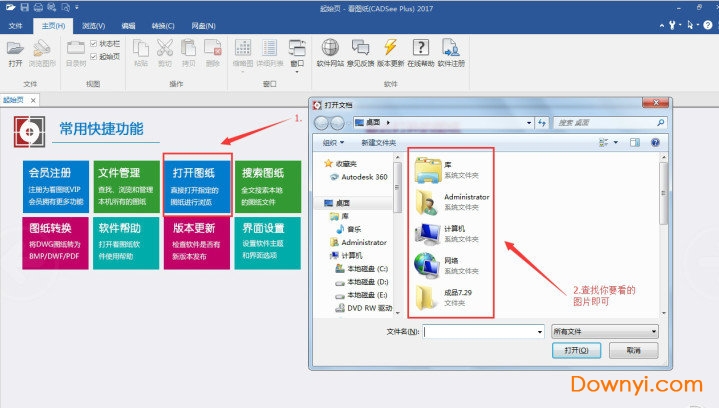Viewport: 719px width, 408px height.
Task: Expand the address bar path dropdown in dialog
Action: click(x=529, y=123)
